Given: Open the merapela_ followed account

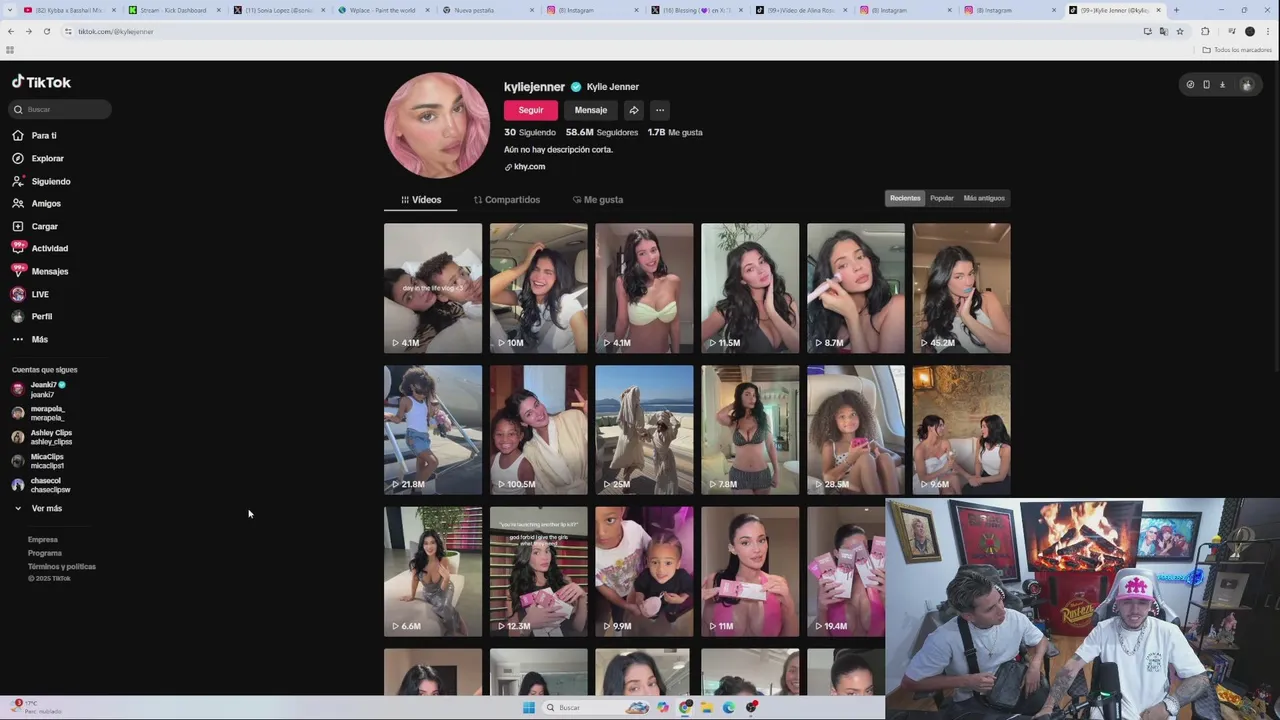Looking at the screenshot, I should point(38,413).
